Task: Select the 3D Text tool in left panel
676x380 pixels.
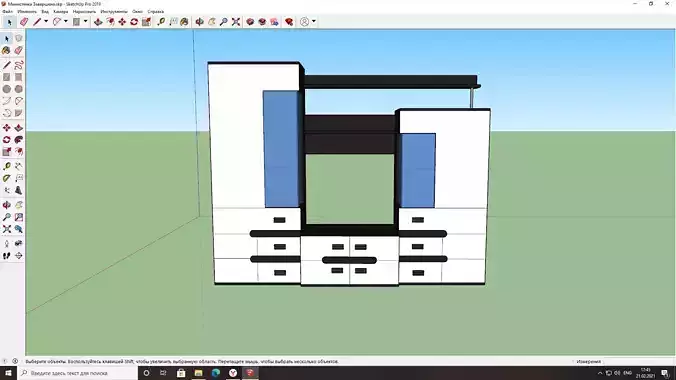Action: pyautogui.click(x=19, y=190)
